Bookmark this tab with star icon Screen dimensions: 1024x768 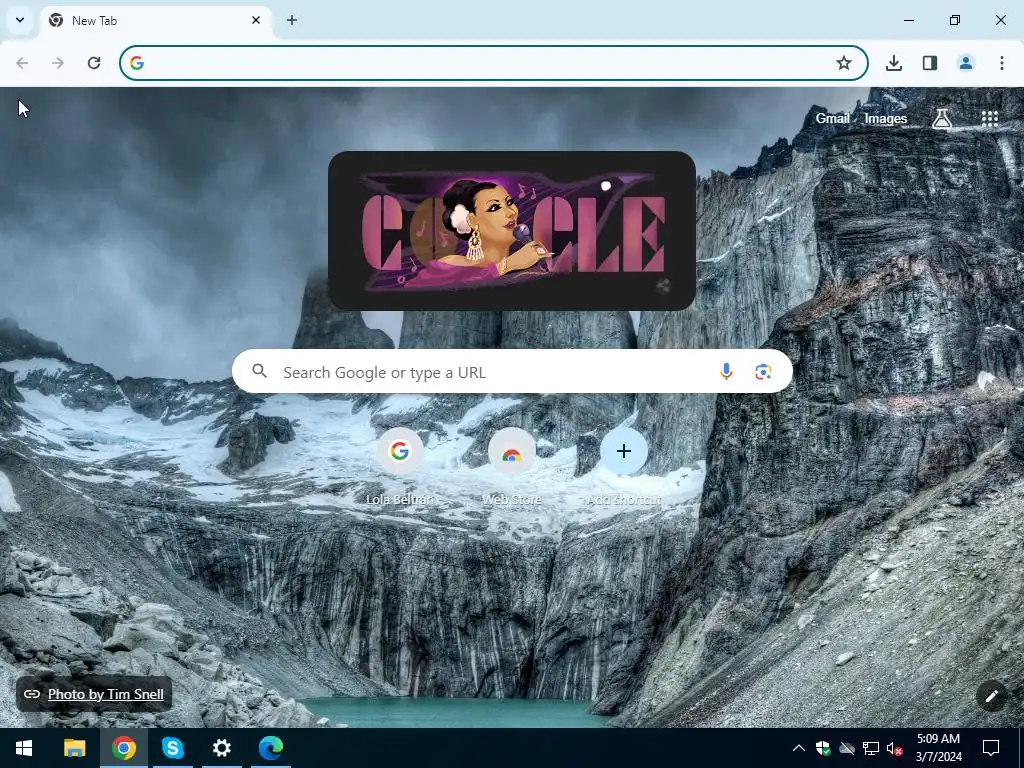844,63
